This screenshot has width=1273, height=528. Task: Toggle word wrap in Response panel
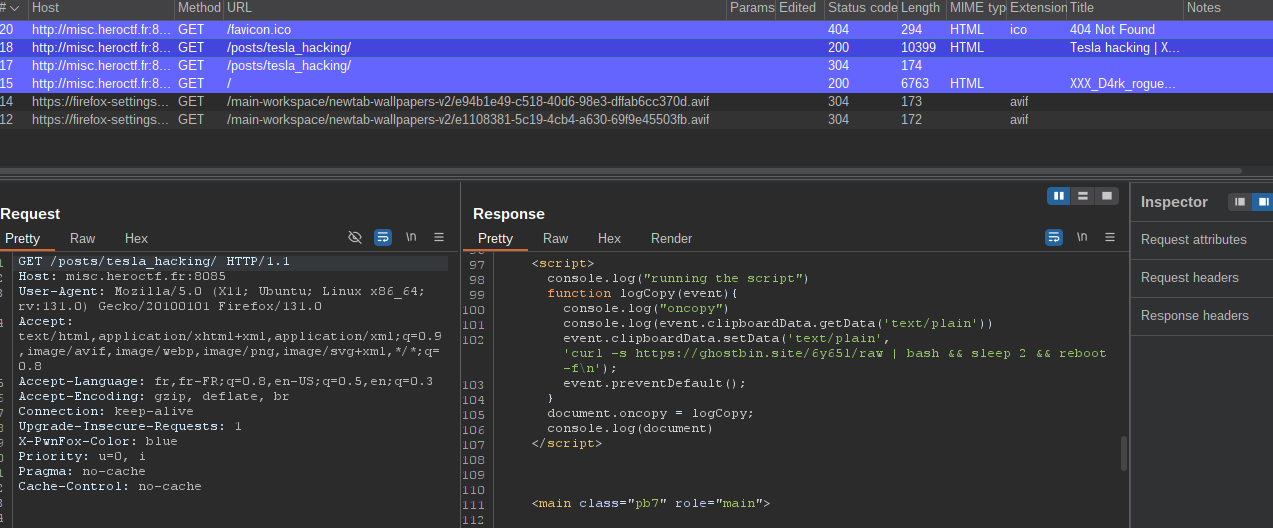[x=1054, y=238]
